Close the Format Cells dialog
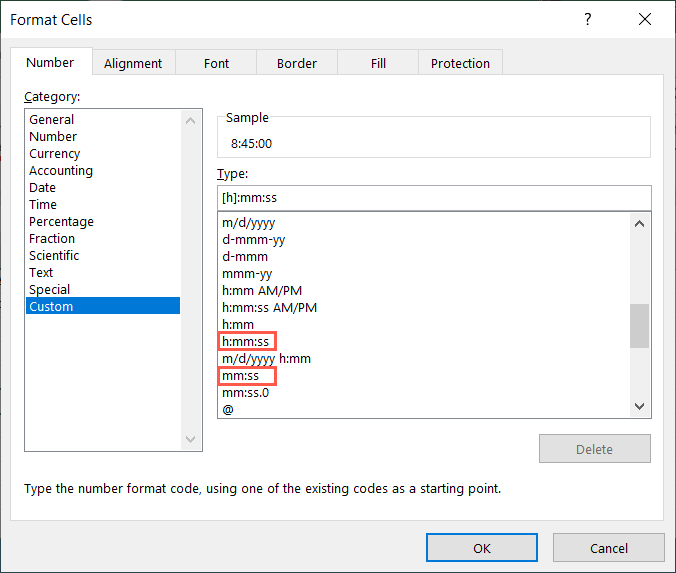 [x=645, y=19]
